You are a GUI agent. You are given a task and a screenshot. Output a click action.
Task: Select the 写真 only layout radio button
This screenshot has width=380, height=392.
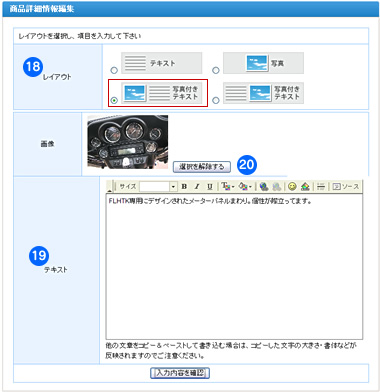tap(216, 70)
